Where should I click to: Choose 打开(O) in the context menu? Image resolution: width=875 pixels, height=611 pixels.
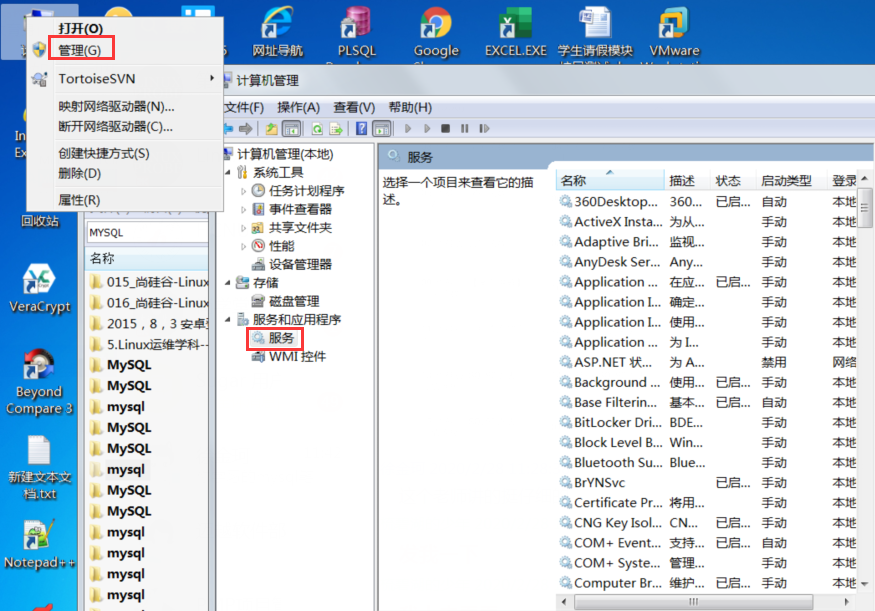(x=81, y=28)
